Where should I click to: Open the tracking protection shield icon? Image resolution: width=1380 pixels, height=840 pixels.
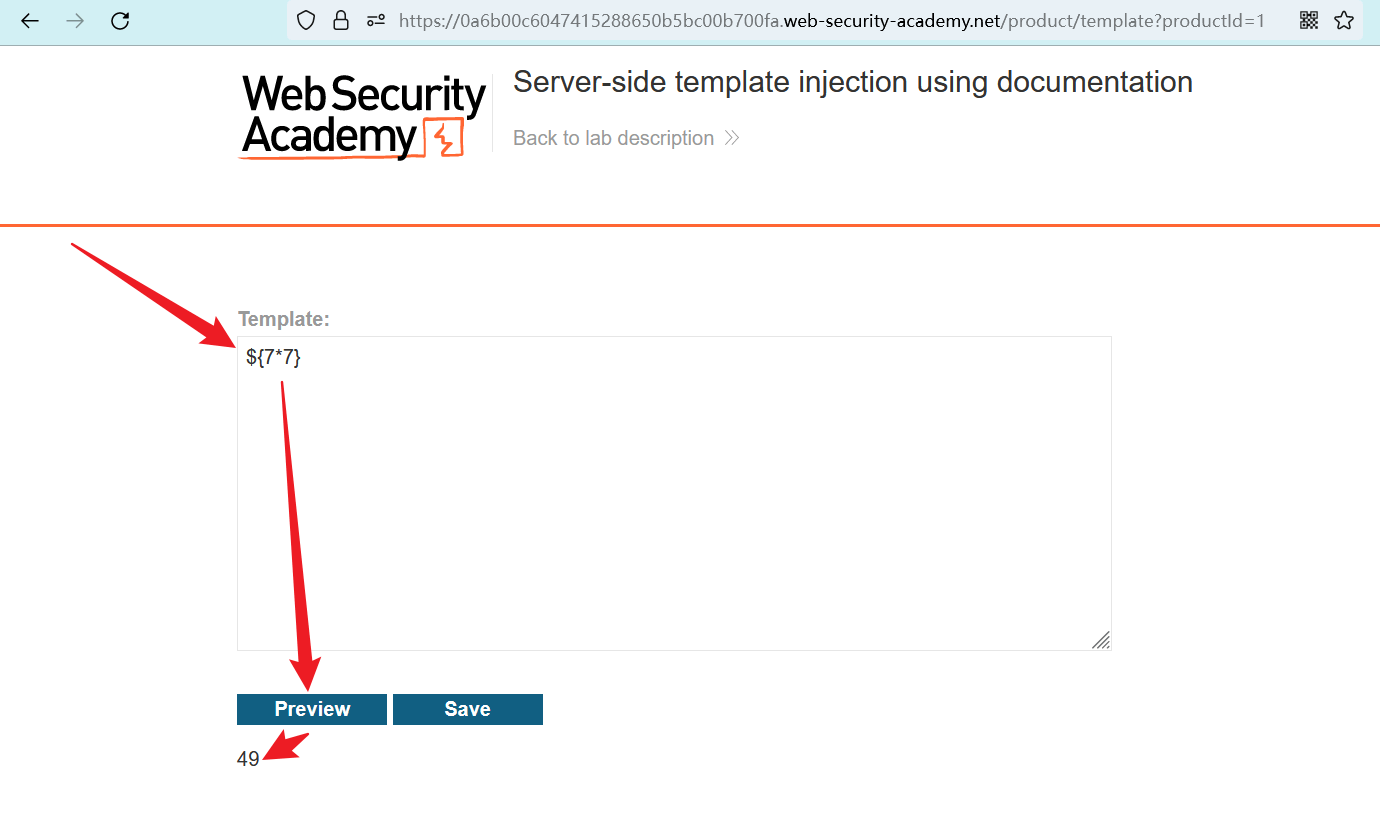(x=307, y=20)
